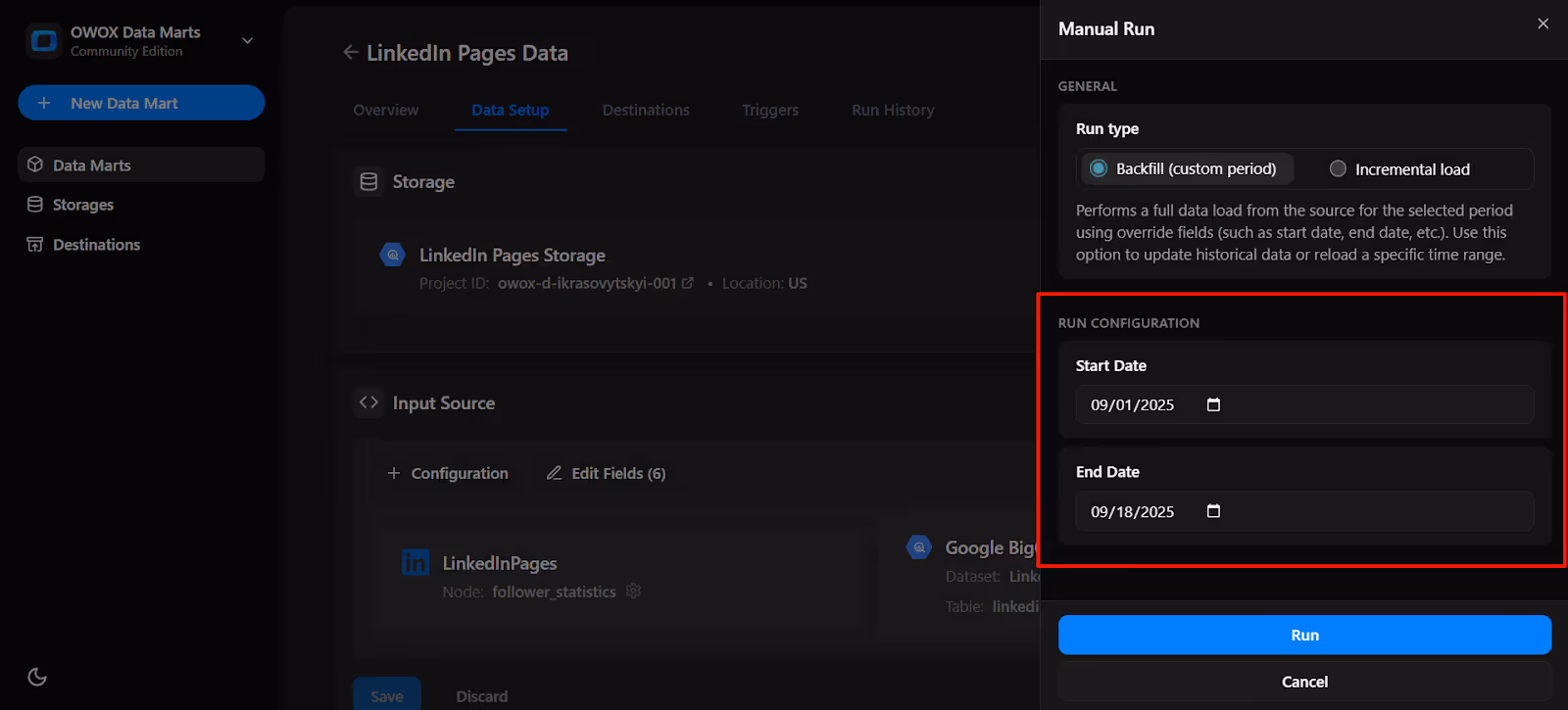Open the End Date calendar picker
The image size is (1568, 710).
[1213, 511]
